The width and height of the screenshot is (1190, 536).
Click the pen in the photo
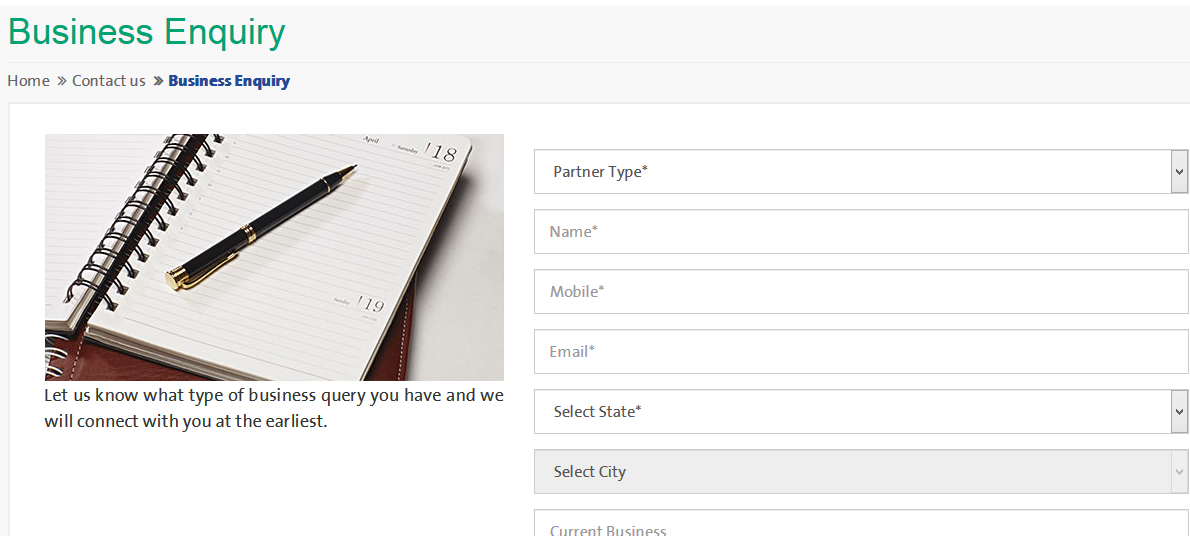click(x=261, y=227)
